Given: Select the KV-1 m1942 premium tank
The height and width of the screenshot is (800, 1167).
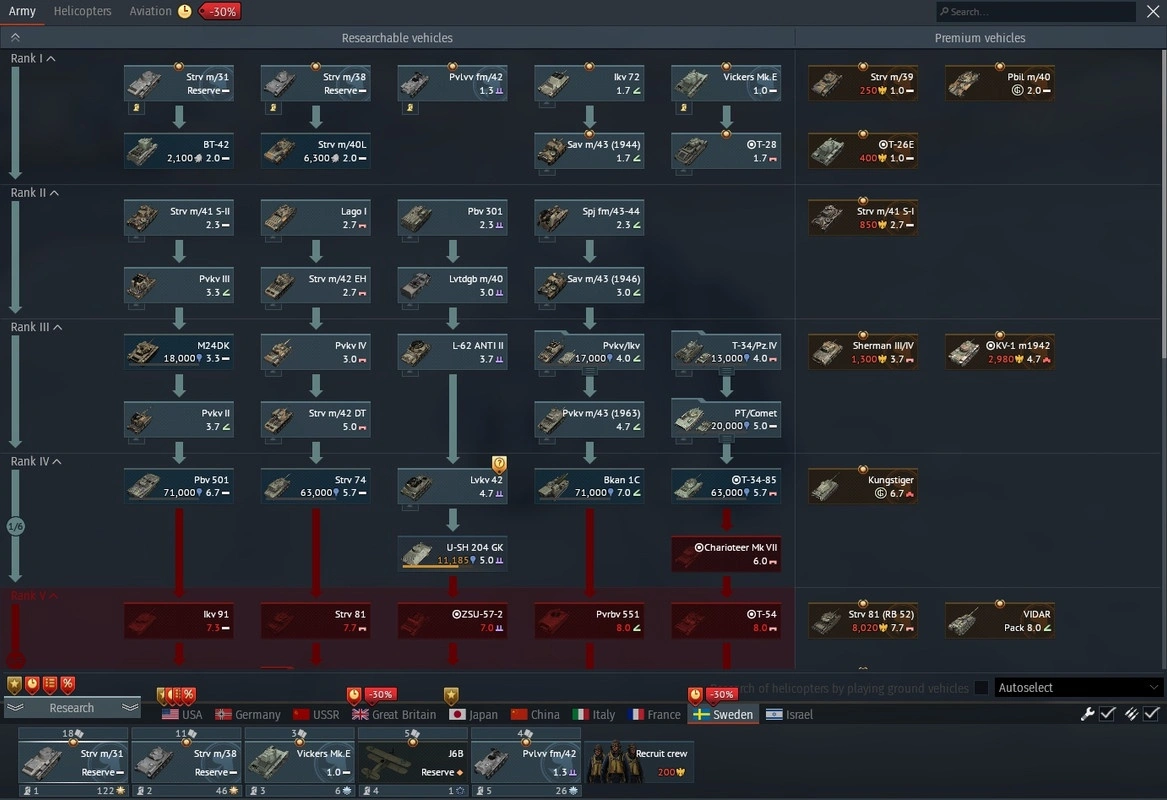Looking at the screenshot, I should (999, 352).
